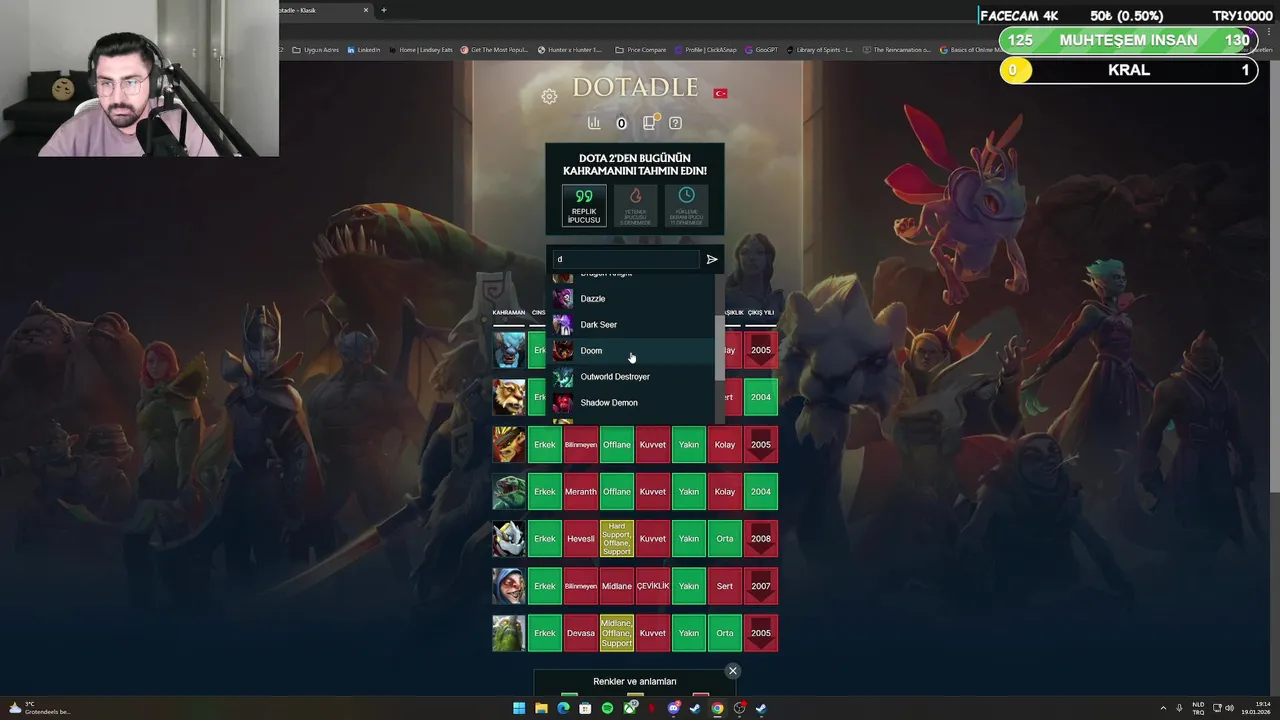Viewport: 1280px width, 720px height.
Task: Click the Çıkış Yılı column header
Action: [x=761, y=312]
